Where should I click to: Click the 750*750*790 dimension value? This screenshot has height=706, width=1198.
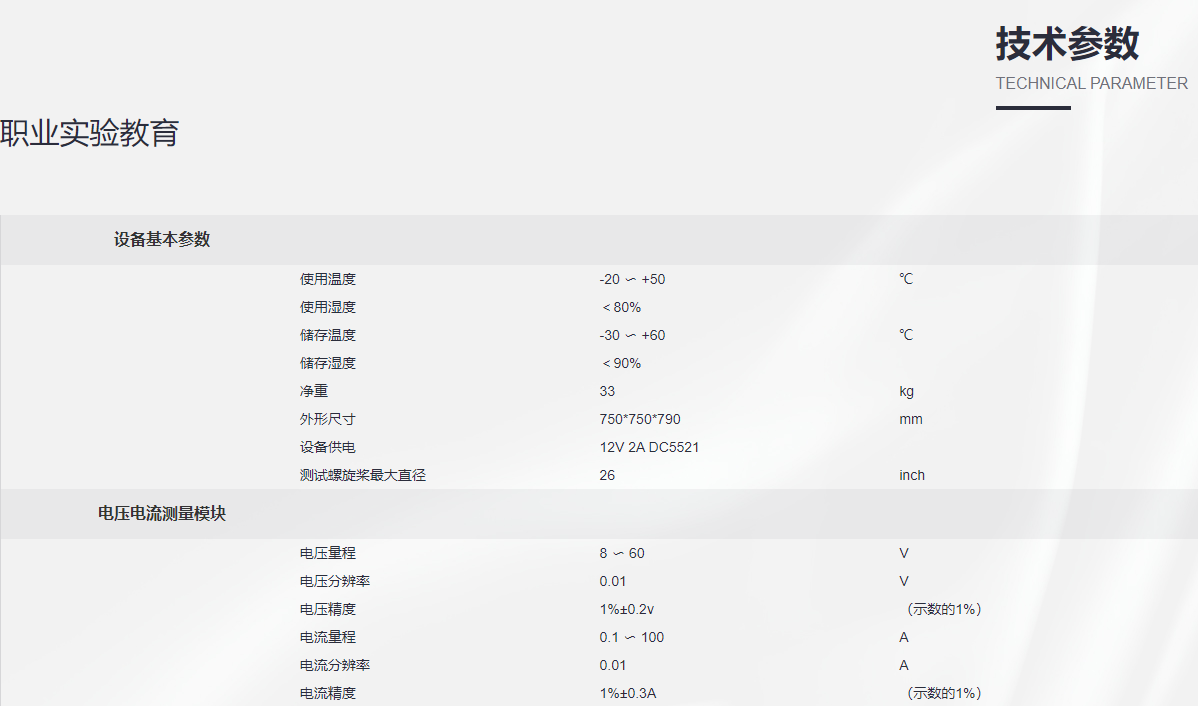pos(640,419)
